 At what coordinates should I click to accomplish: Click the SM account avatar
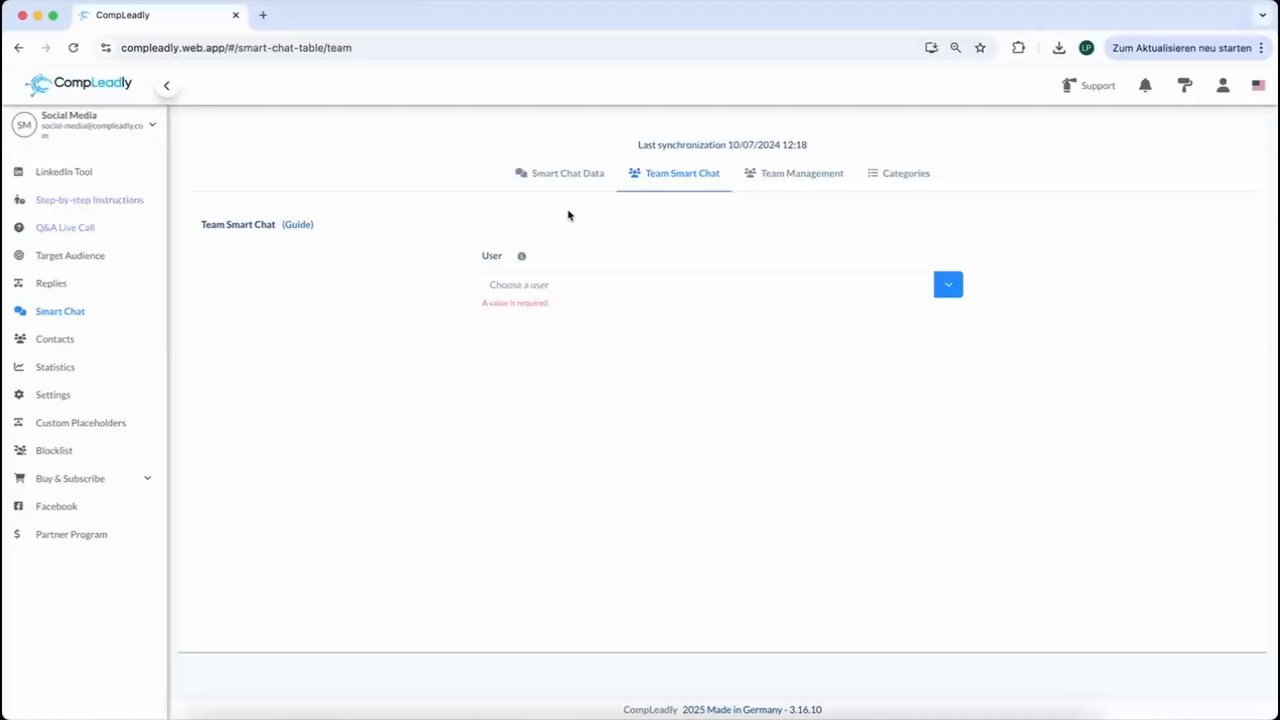click(x=24, y=125)
